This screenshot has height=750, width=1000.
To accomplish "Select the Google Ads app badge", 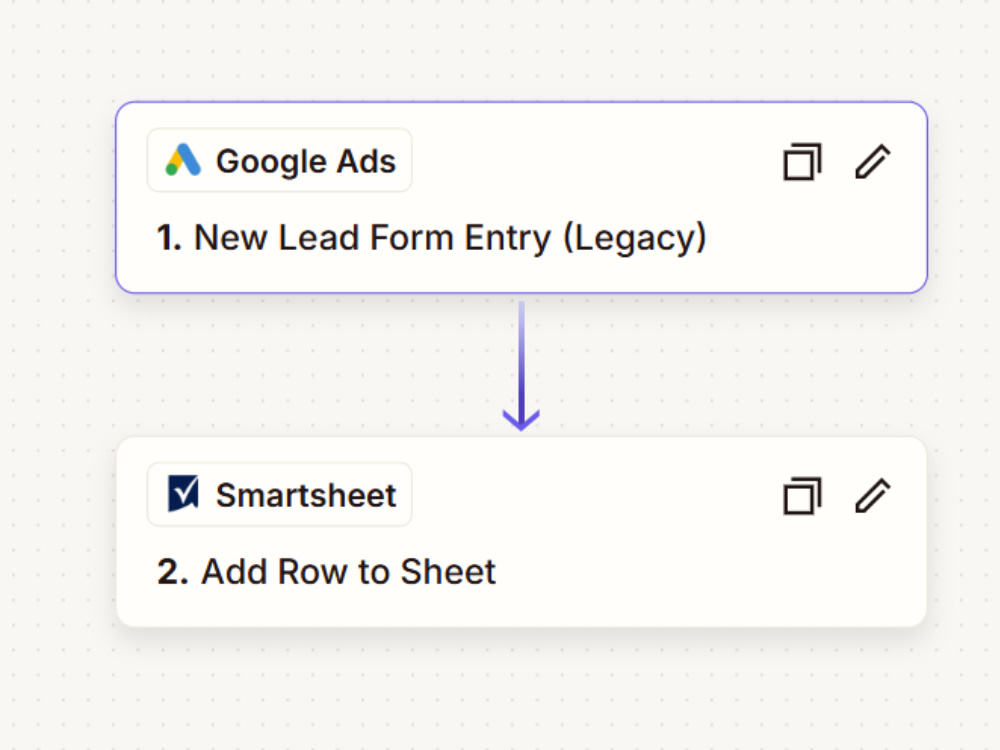I will pyautogui.click(x=279, y=160).
